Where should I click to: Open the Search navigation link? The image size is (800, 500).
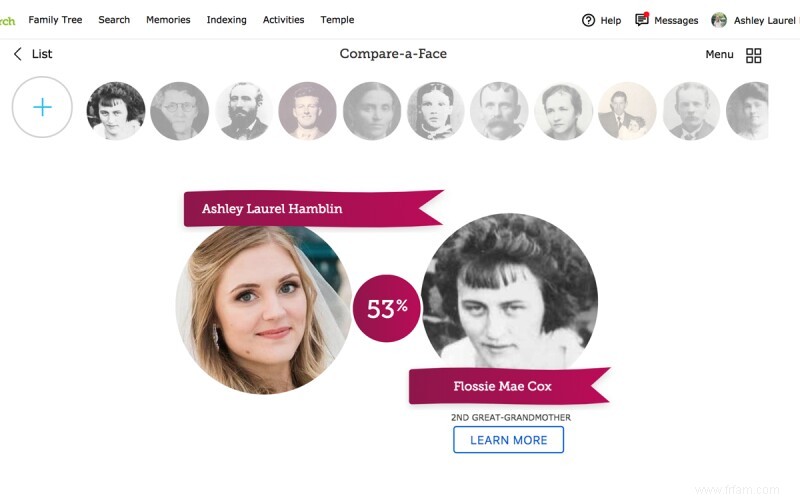click(114, 20)
